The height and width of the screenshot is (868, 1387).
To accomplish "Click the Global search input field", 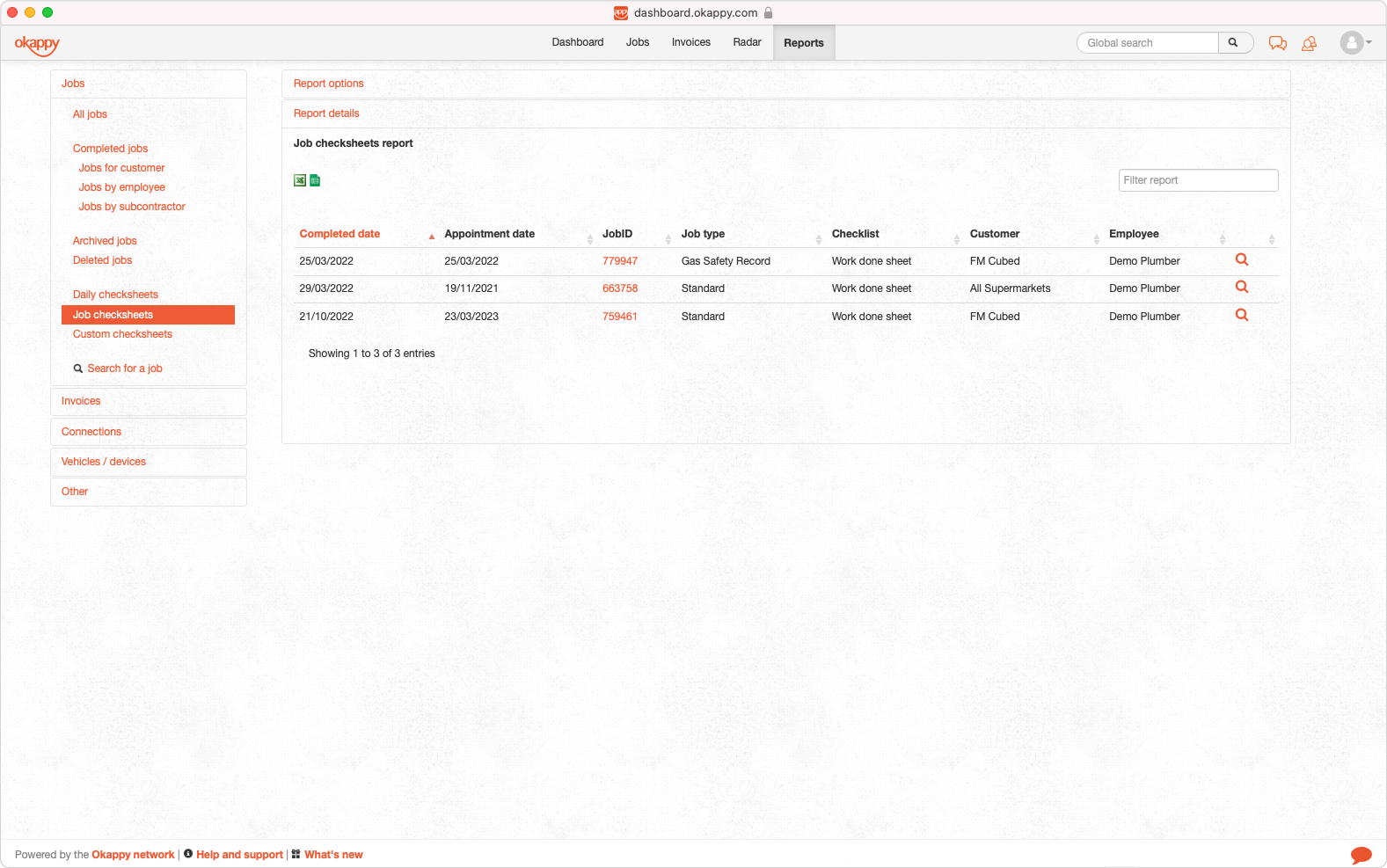I will (1148, 43).
